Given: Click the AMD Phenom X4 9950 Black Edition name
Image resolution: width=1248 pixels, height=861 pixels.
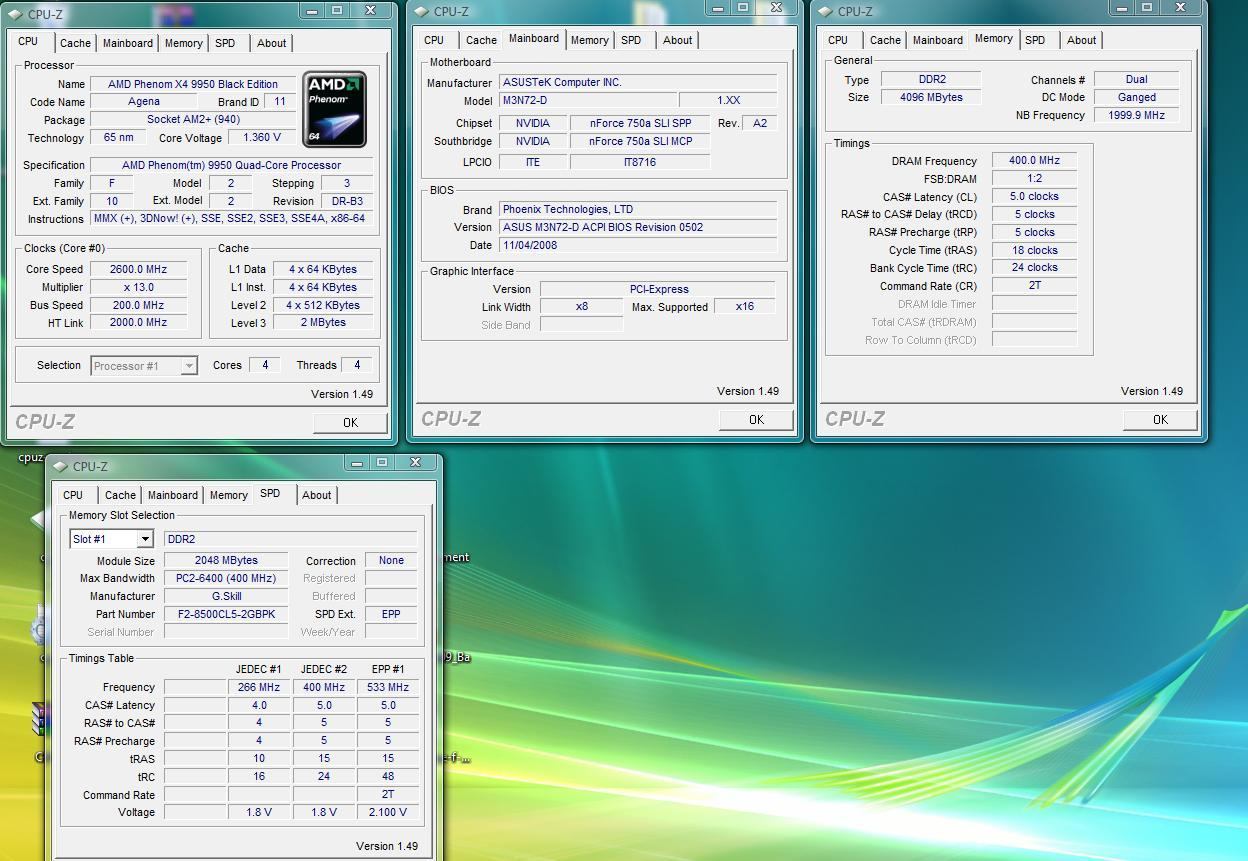Looking at the screenshot, I should click(193, 84).
